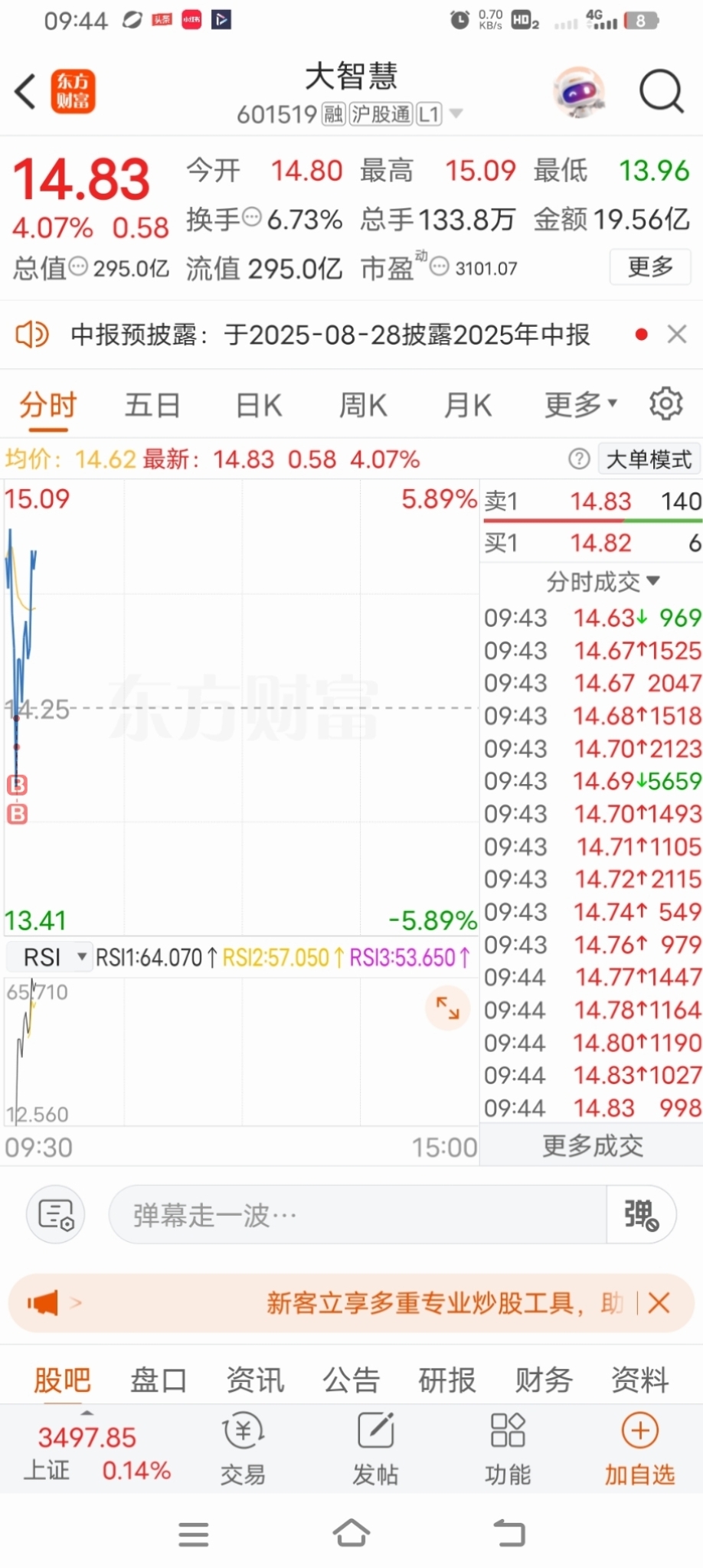This screenshot has width=703, height=1568.
Task: Open the RSI indicator dropdown
Action: (49, 957)
